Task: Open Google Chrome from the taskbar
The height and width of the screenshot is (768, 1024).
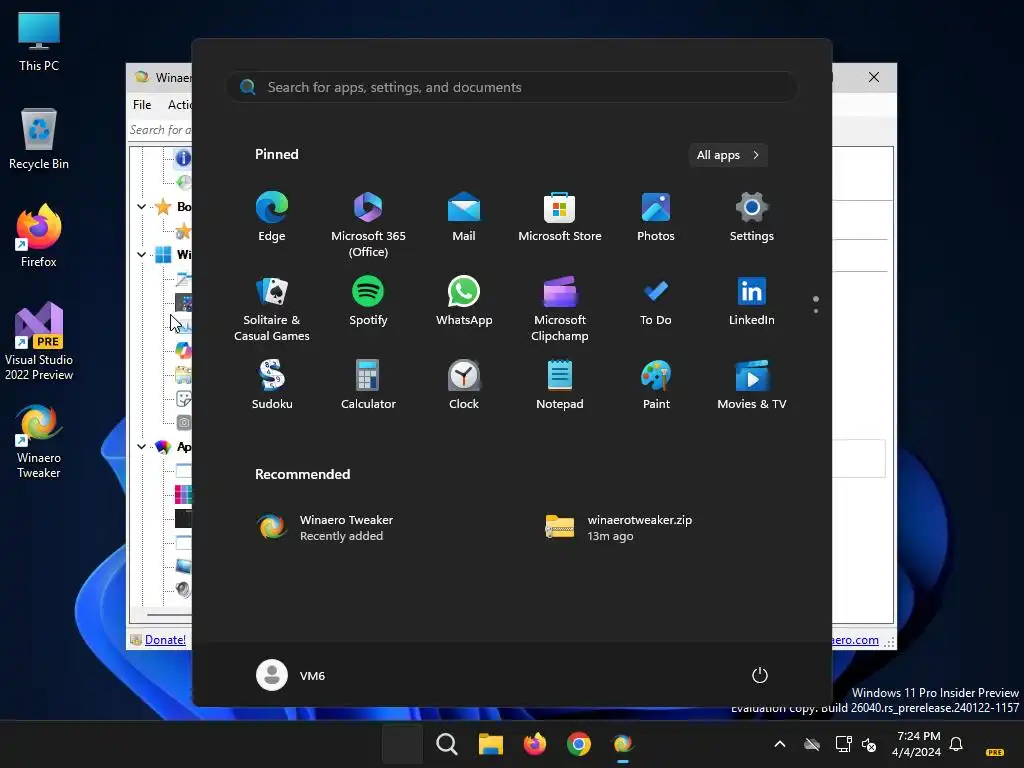Action: (x=579, y=744)
